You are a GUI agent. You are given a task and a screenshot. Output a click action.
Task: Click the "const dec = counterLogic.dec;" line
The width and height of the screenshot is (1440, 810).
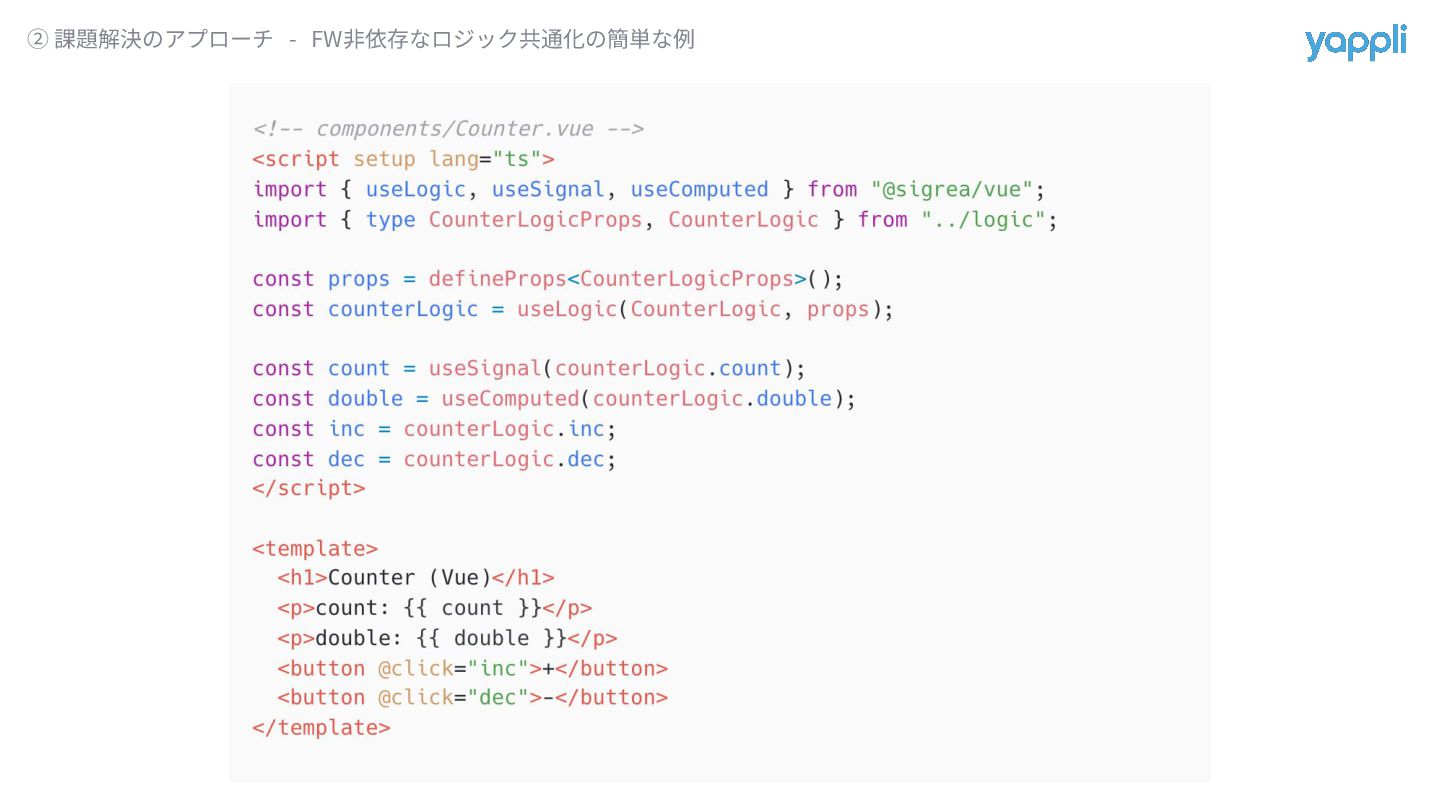pyautogui.click(x=435, y=459)
